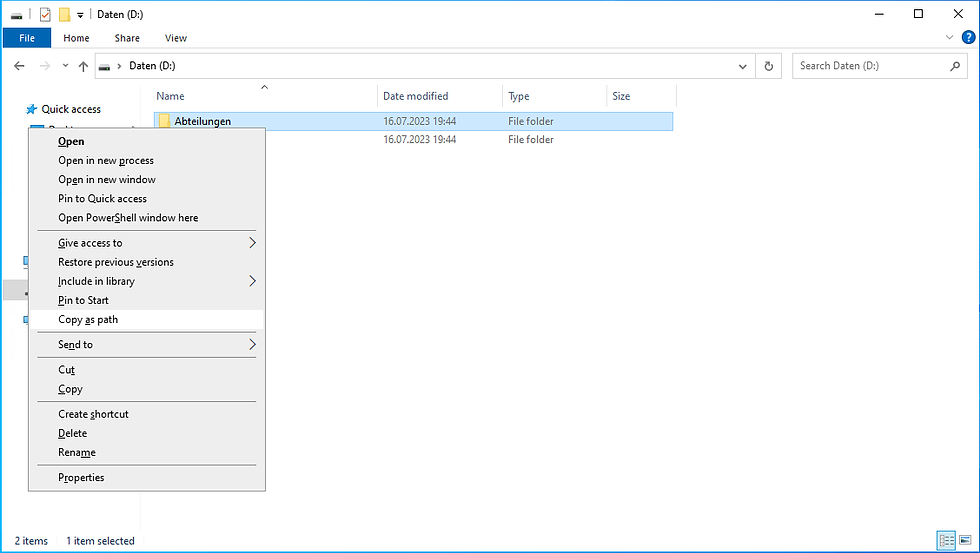Click the Forward navigation arrow
This screenshot has height=553, width=980.
(45, 66)
